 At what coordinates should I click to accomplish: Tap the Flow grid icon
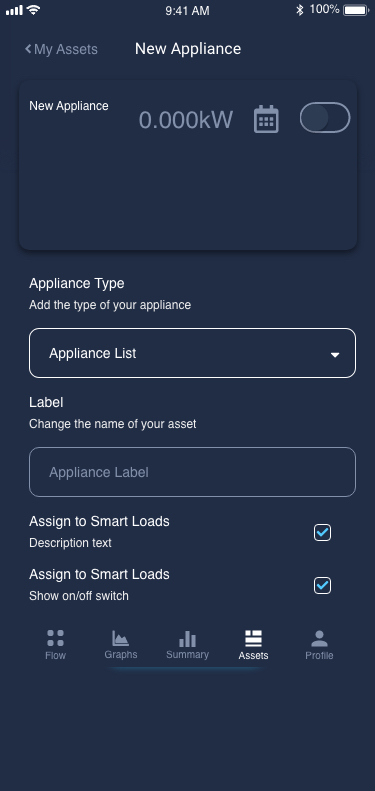pos(56,638)
